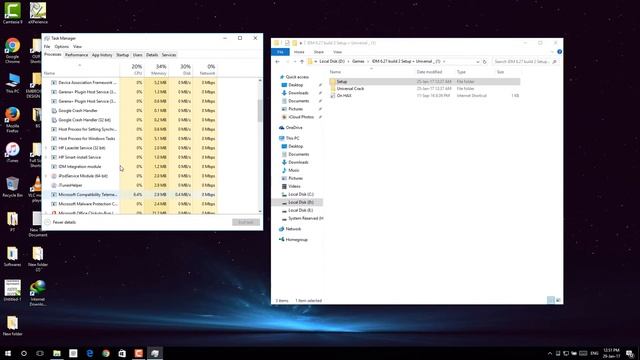Image resolution: width=640 pixels, height=360 pixels.
Task: Refresh the File Explorer address bar
Action: click(484, 62)
